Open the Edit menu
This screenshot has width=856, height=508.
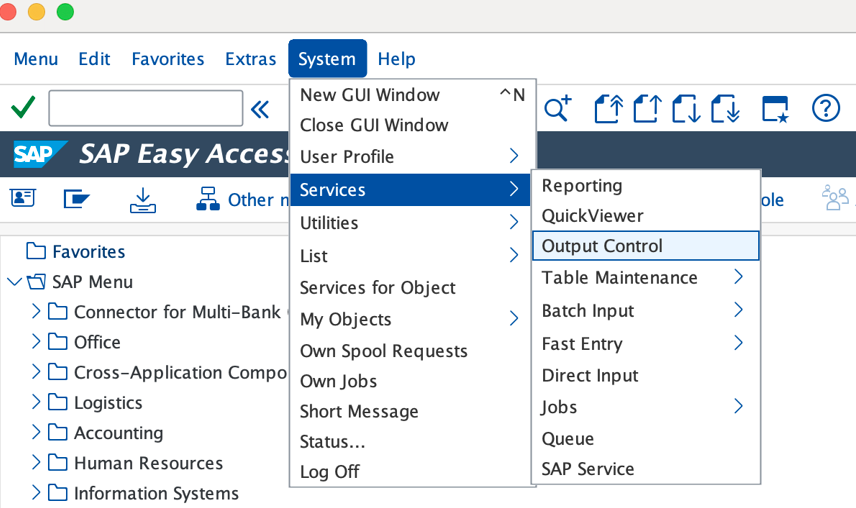coord(94,58)
